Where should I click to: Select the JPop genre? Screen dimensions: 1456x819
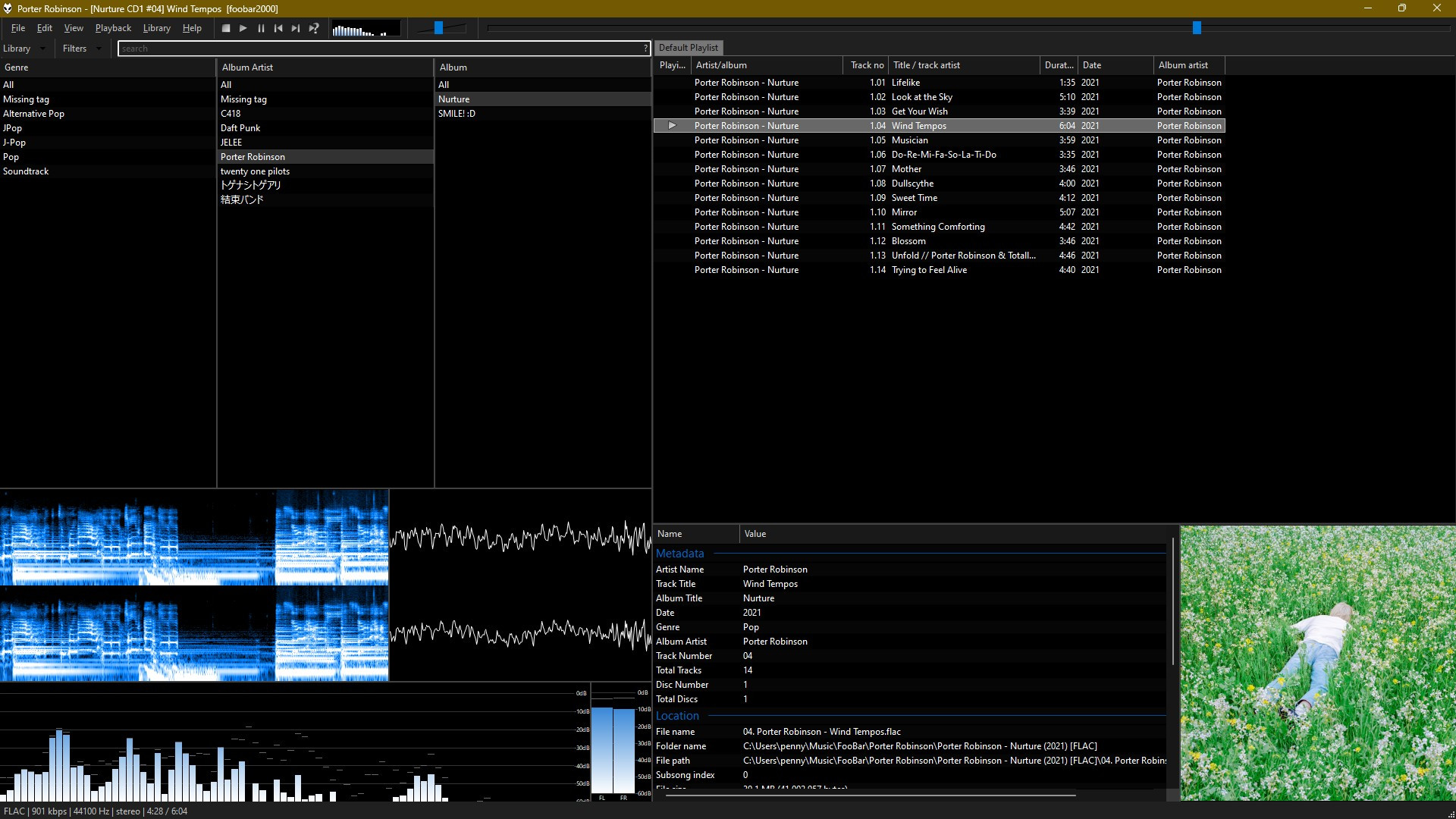(108, 128)
